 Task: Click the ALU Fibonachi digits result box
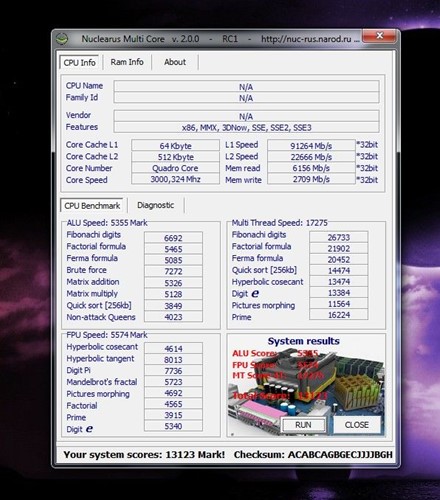[x=173, y=238]
